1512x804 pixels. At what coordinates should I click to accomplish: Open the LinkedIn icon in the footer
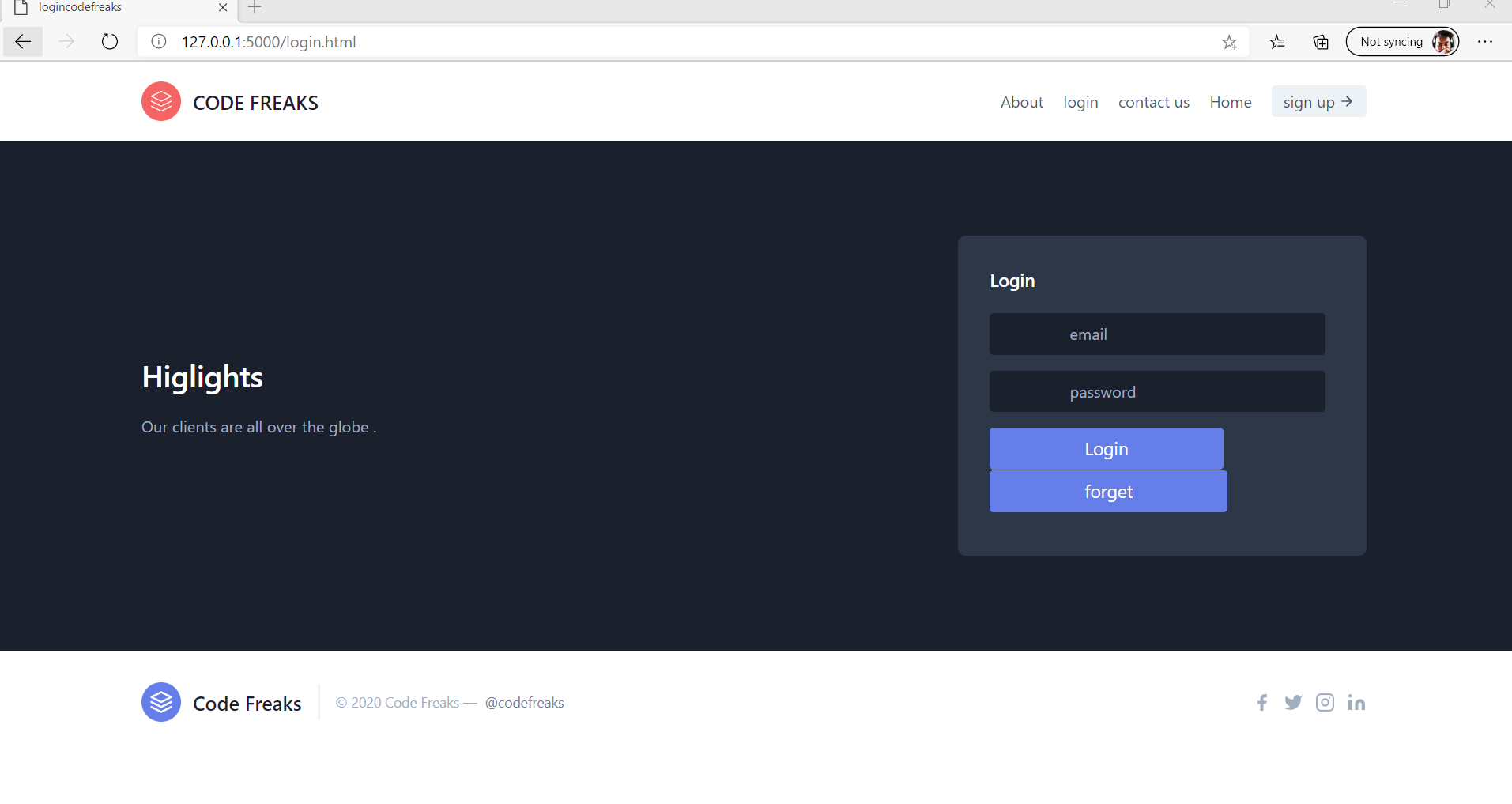[x=1358, y=702]
